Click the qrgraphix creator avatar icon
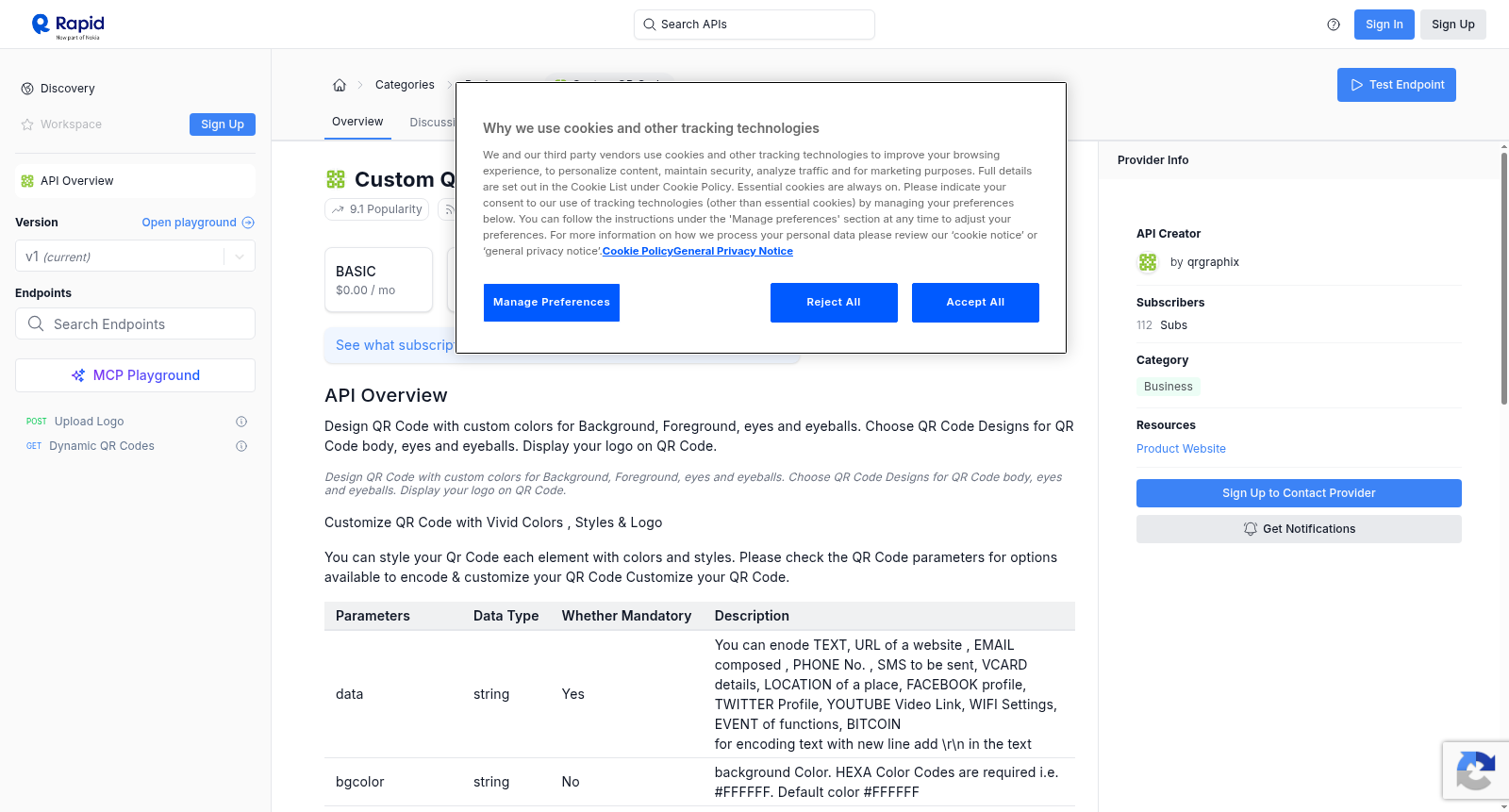 (1148, 262)
